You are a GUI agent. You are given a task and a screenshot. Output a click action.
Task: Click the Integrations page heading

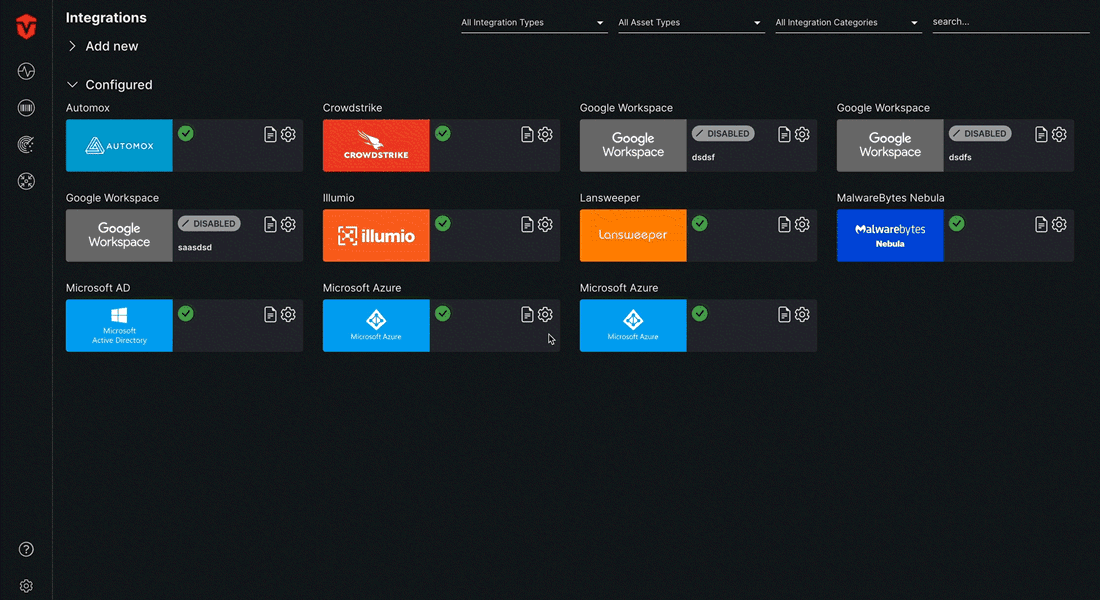coord(106,18)
